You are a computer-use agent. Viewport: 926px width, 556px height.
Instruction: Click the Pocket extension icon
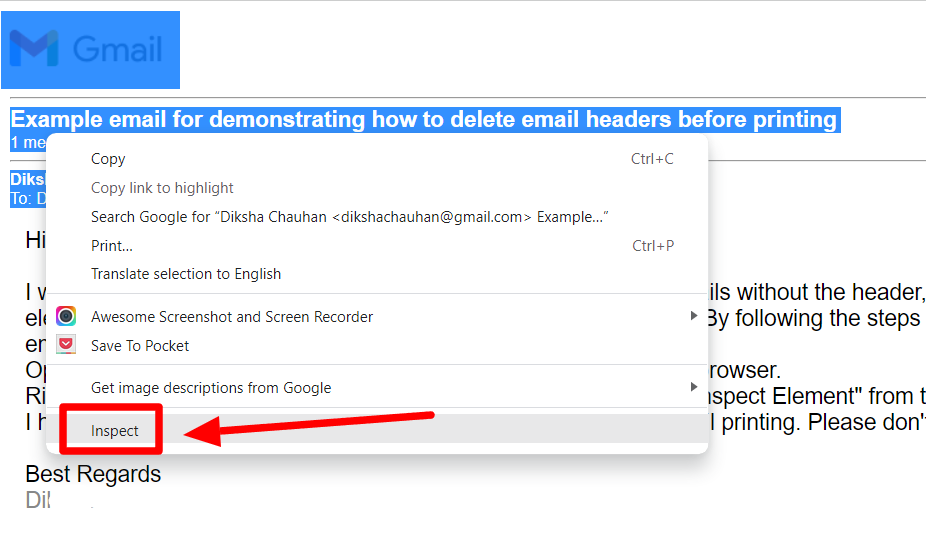pos(66,344)
